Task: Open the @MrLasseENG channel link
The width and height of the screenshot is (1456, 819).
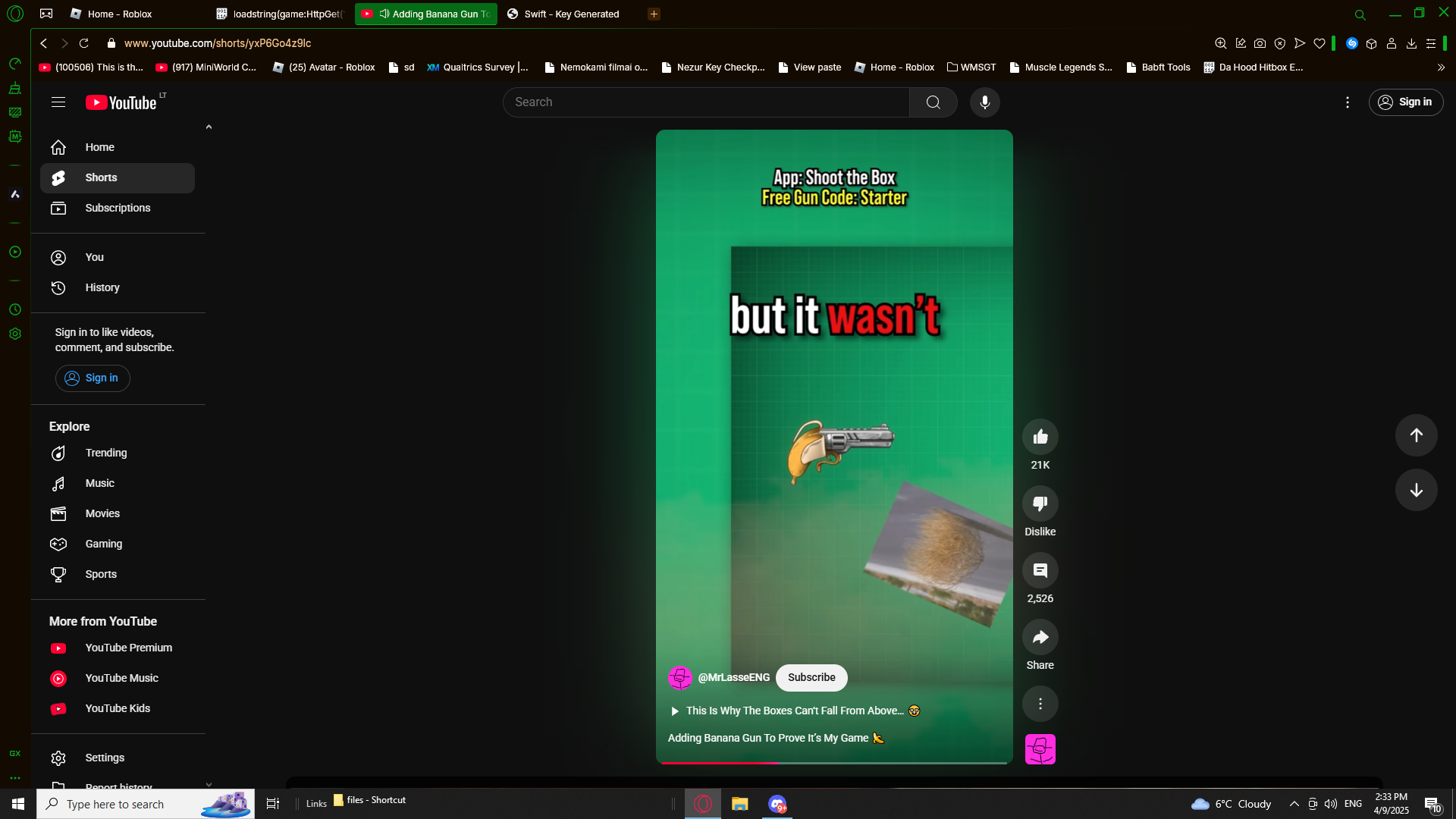Action: click(733, 678)
